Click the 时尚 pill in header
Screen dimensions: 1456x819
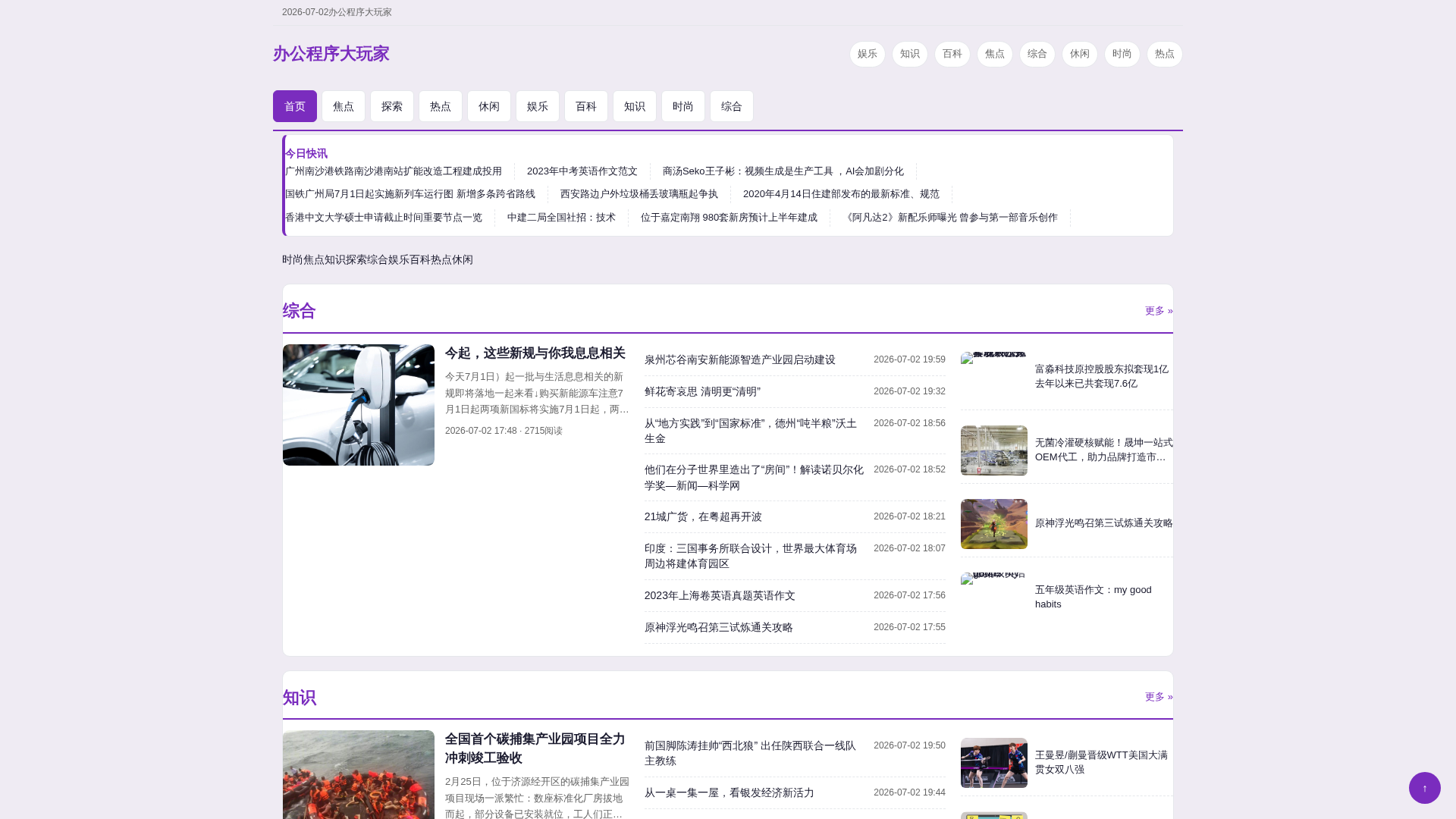pyautogui.click(x=1122, y=54)
